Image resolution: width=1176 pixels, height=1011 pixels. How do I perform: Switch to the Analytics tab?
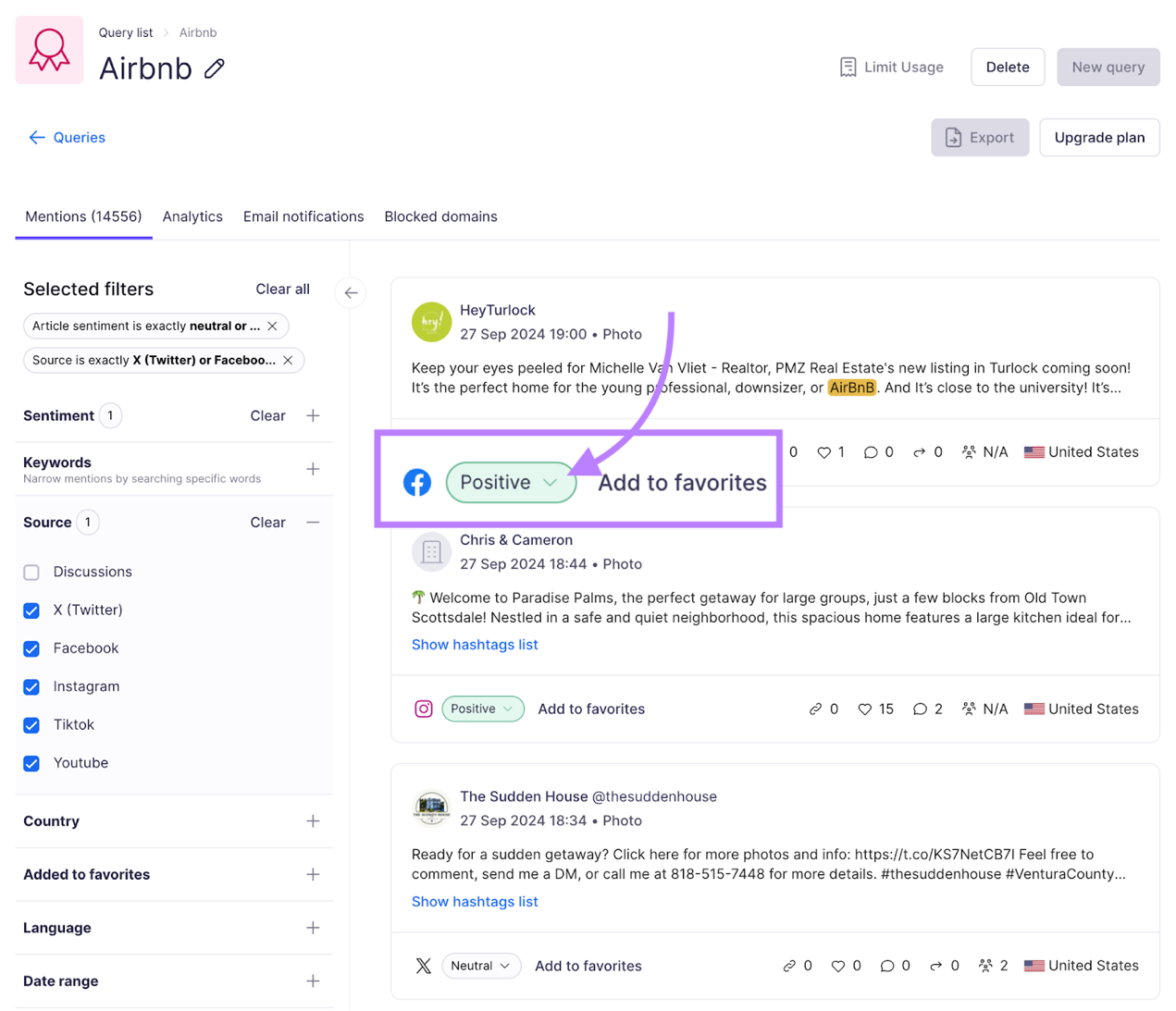192,216
